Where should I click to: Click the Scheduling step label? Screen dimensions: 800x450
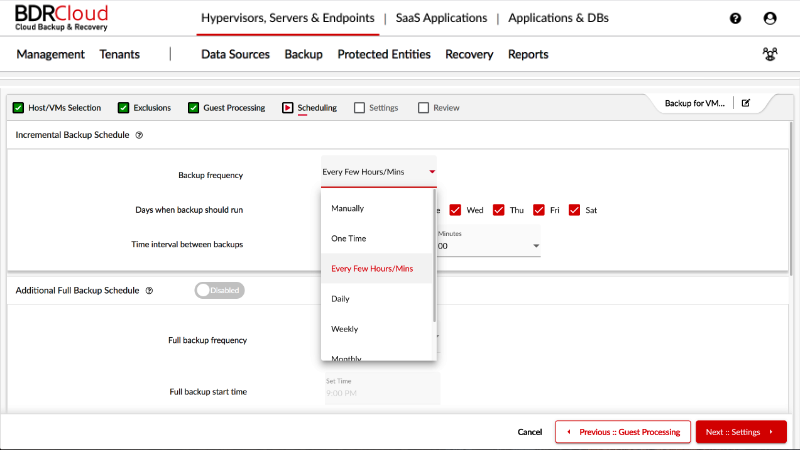point(317,108)
